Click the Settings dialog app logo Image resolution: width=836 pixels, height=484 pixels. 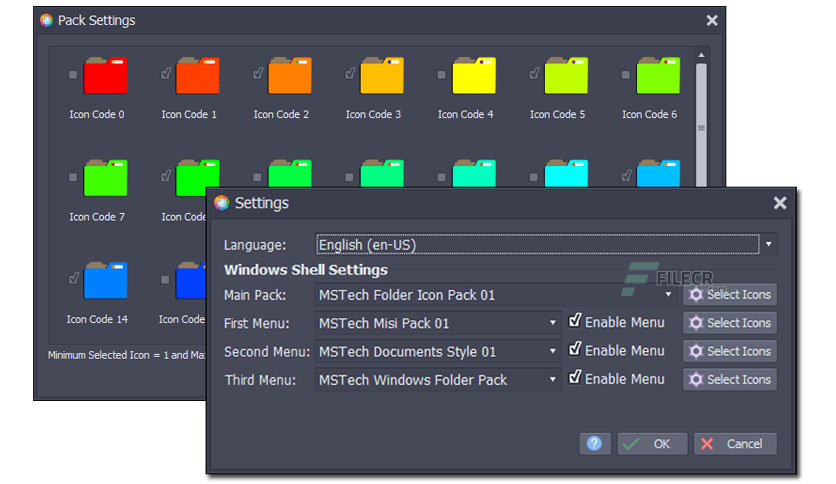tap(222, 203)
